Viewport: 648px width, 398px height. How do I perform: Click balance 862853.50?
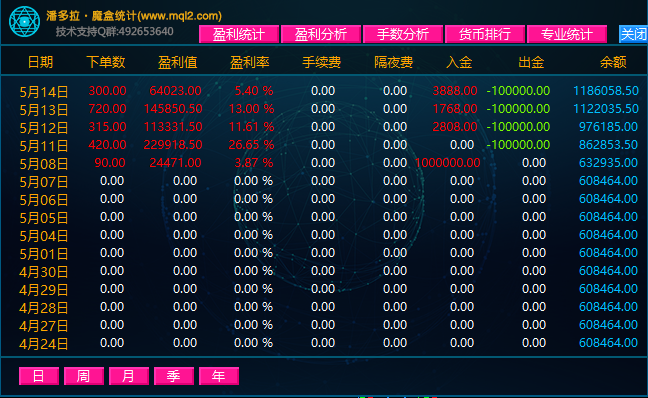point(608,145)
